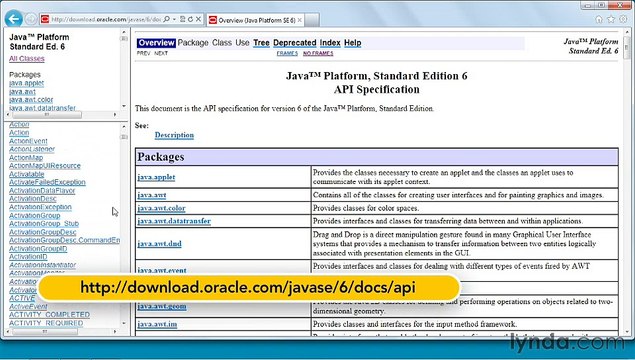Viewport: 635px width, 360px height.
Task: Open java.awt link in the Packages table
Action: tap(151, 195)
